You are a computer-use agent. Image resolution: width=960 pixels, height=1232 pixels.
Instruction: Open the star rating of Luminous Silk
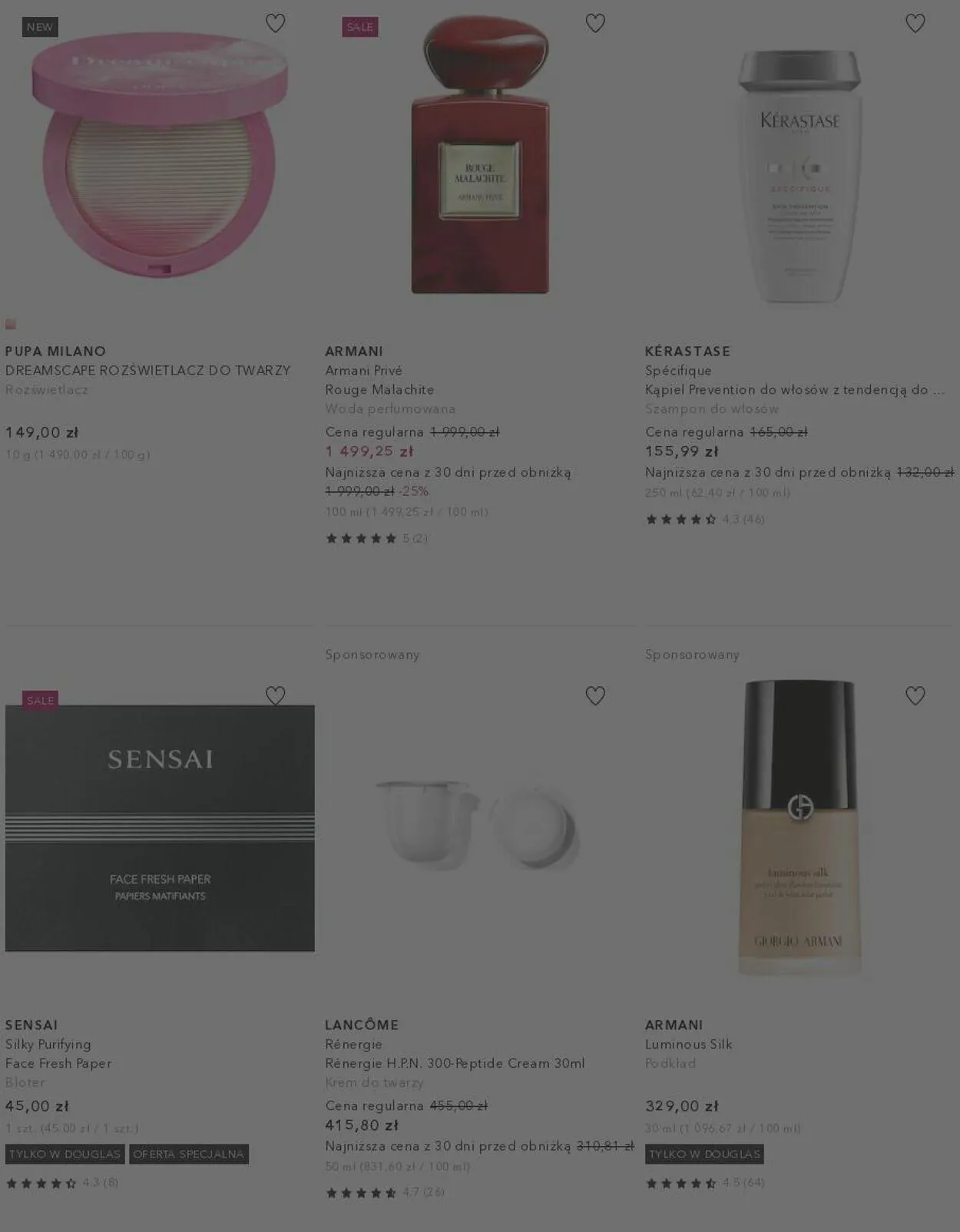(705, 1183)
